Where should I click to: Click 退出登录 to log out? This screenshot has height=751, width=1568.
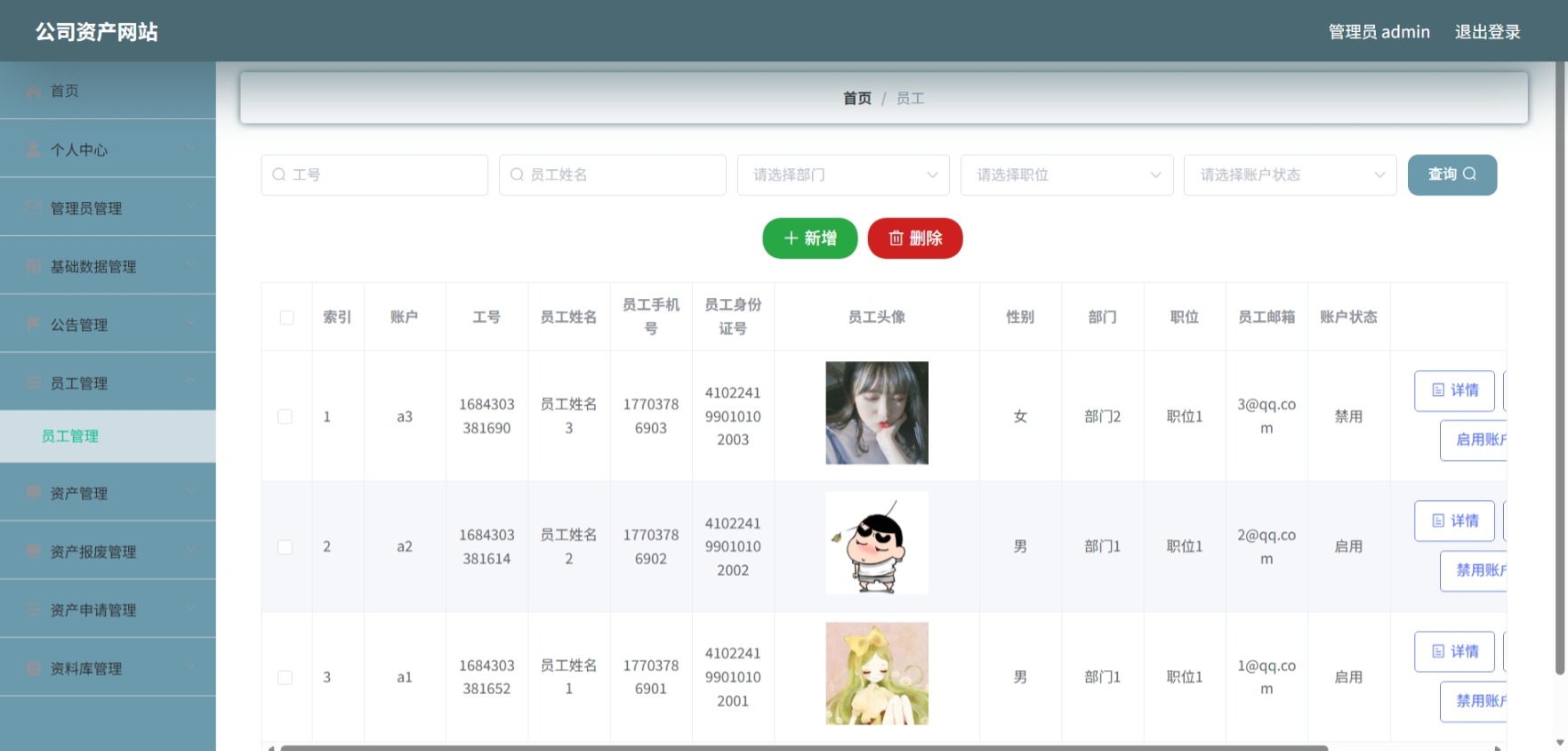[1487, 32]
